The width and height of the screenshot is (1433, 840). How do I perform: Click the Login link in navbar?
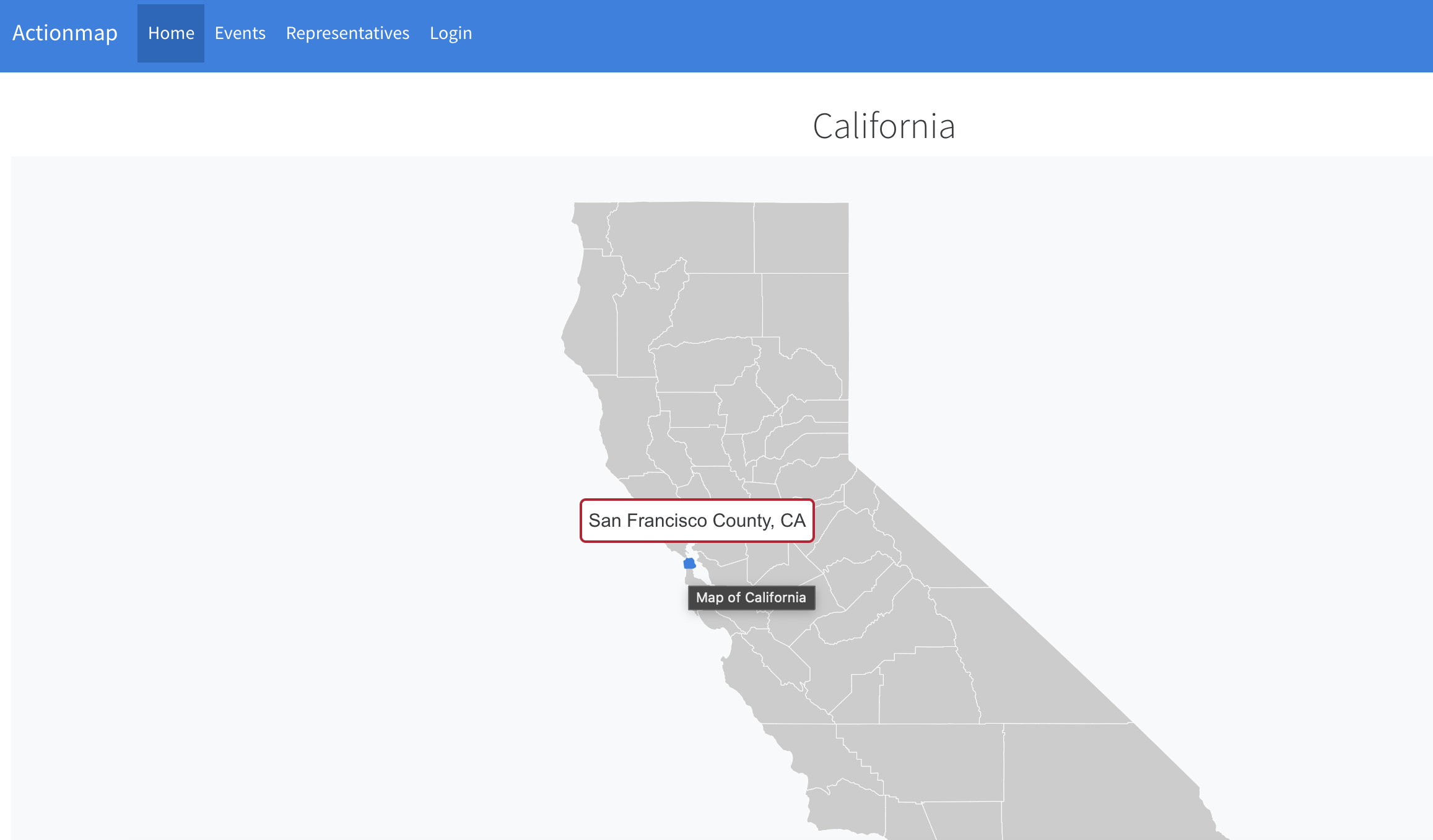tap(451, 33)
